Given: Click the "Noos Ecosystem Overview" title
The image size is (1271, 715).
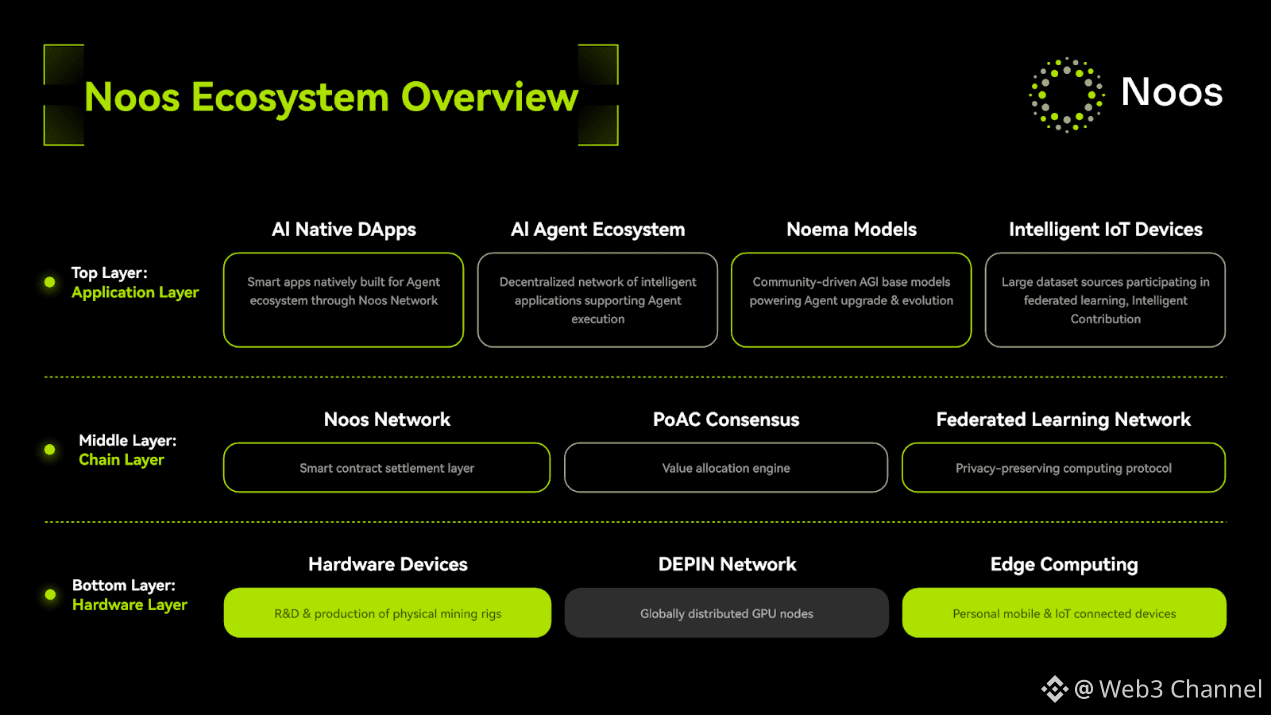Looking at the screenshot, I should 331,97.
